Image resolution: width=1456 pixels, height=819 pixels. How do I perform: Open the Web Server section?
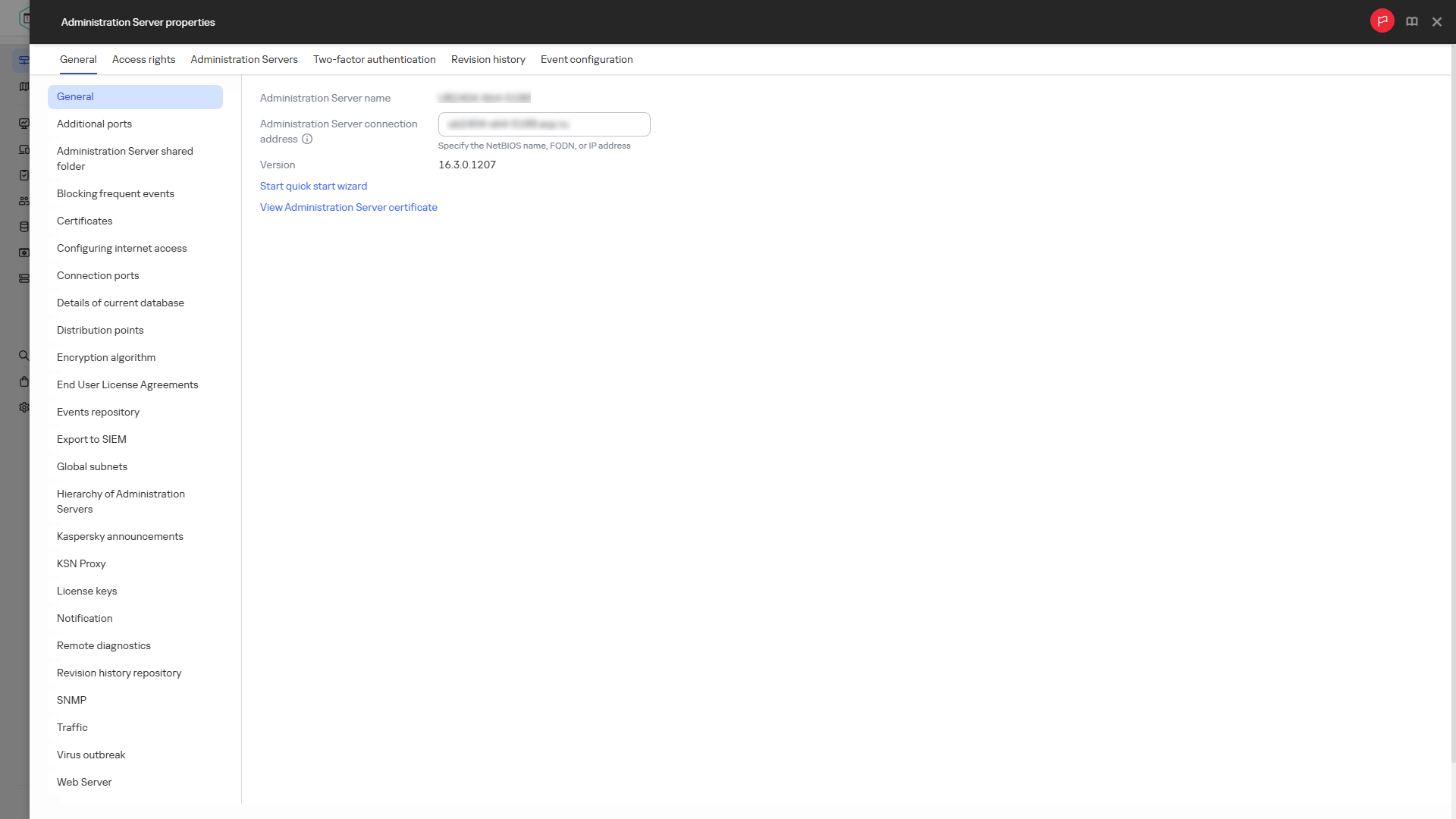[x=135, y=783]
